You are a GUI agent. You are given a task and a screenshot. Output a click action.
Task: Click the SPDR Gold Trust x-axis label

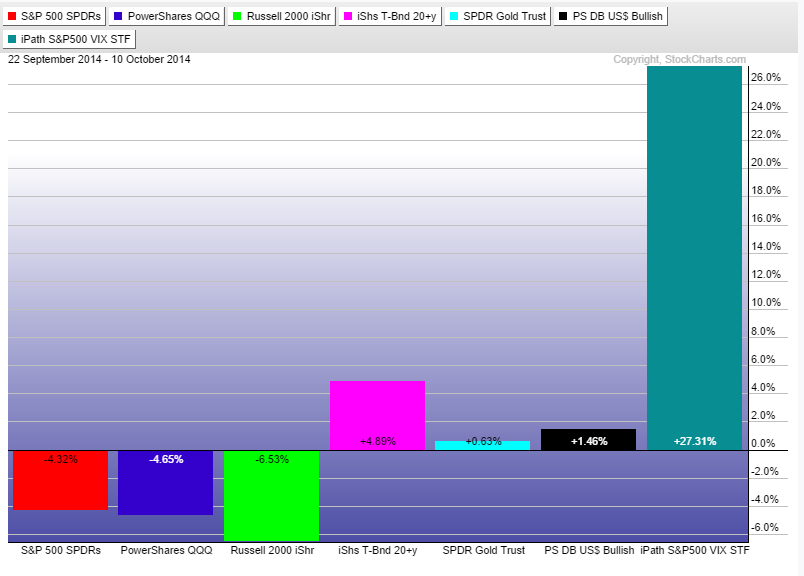pyautogui.click(x=484, y=550)
